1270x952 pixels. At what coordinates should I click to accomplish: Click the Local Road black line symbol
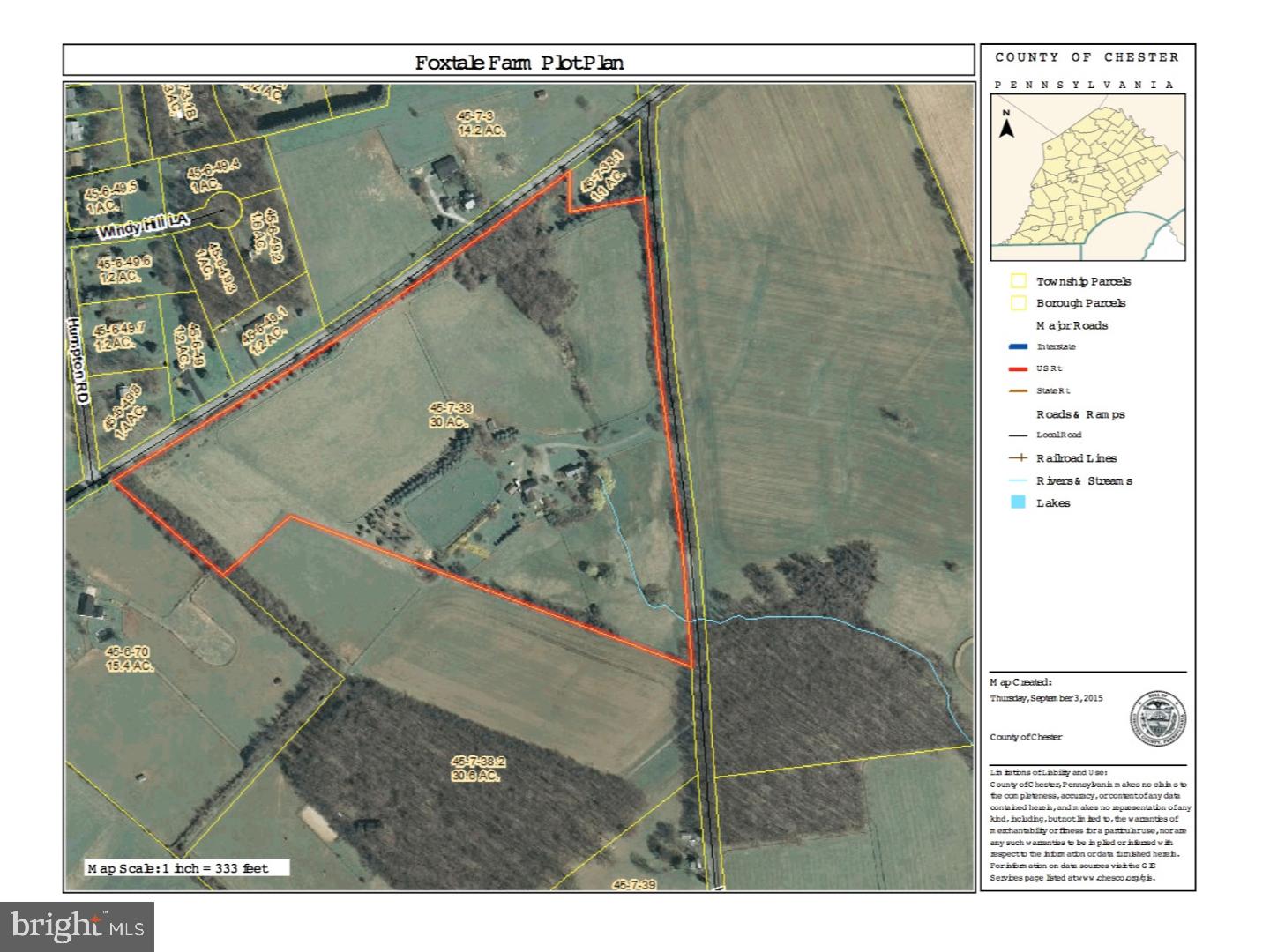click(1019, 435)
